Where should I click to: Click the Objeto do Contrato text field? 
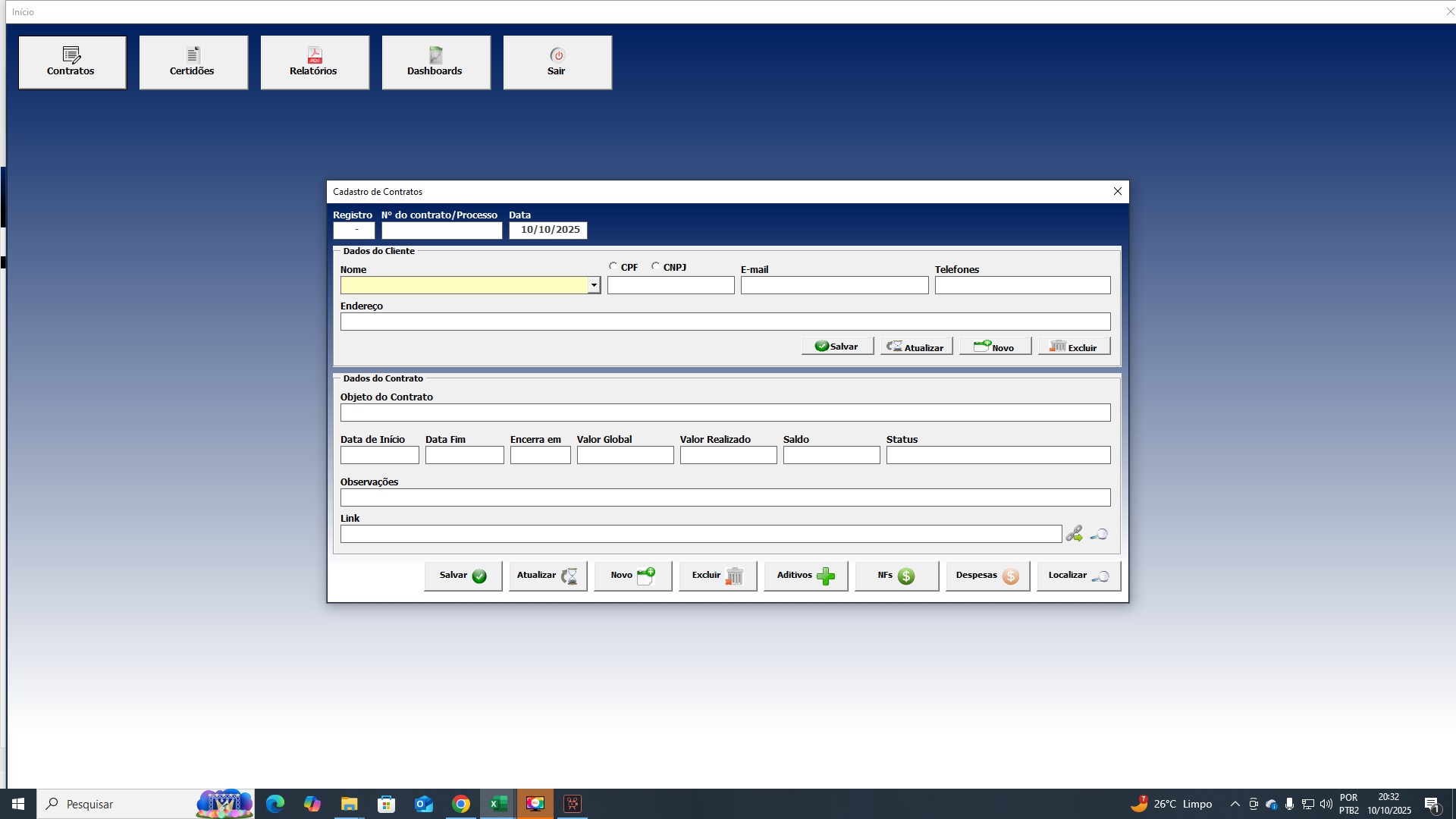click(x=725, y=413)
